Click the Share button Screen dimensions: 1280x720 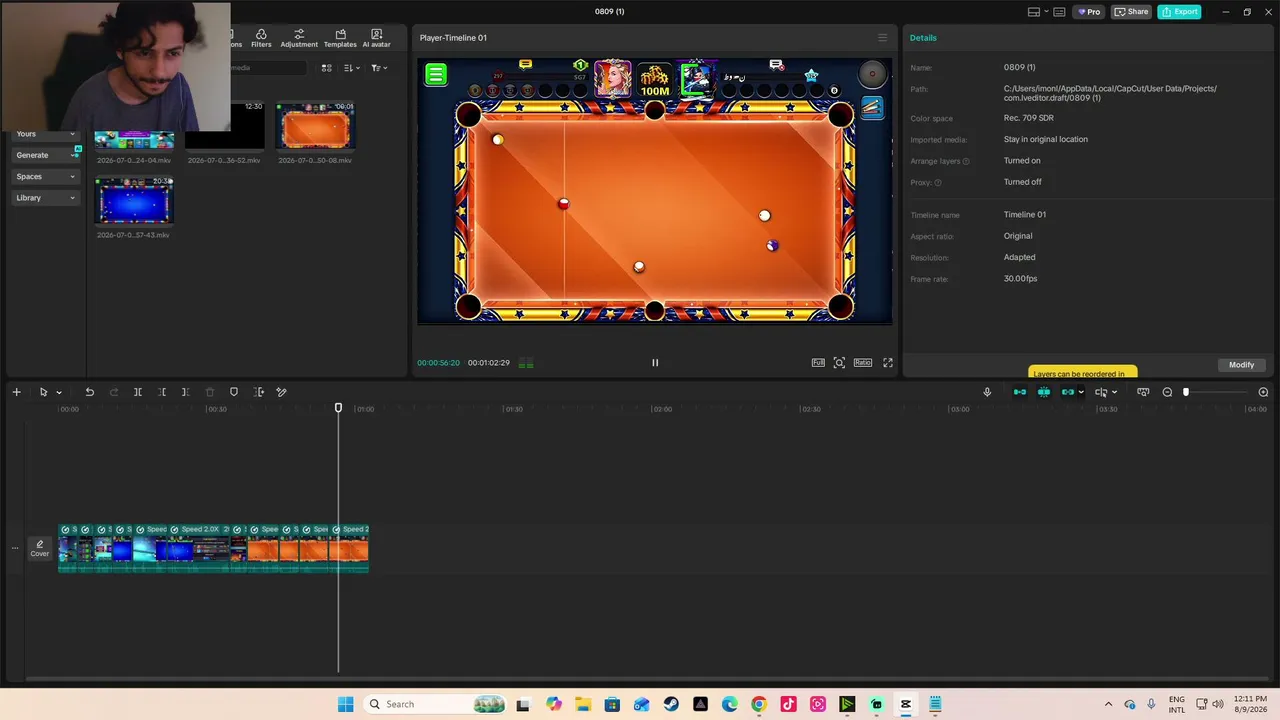1132,12
